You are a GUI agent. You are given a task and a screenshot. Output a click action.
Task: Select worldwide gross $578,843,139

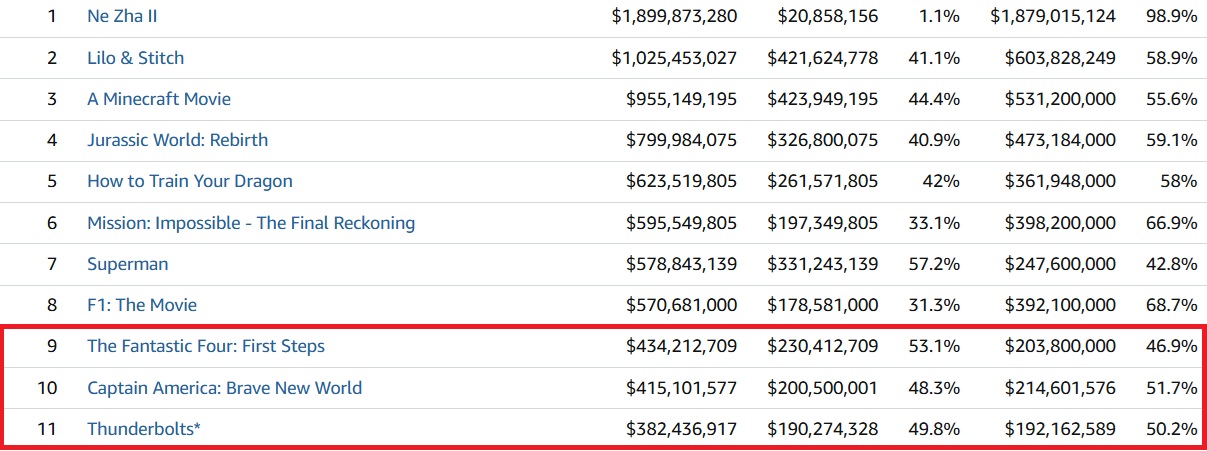[x=681, y=264]
